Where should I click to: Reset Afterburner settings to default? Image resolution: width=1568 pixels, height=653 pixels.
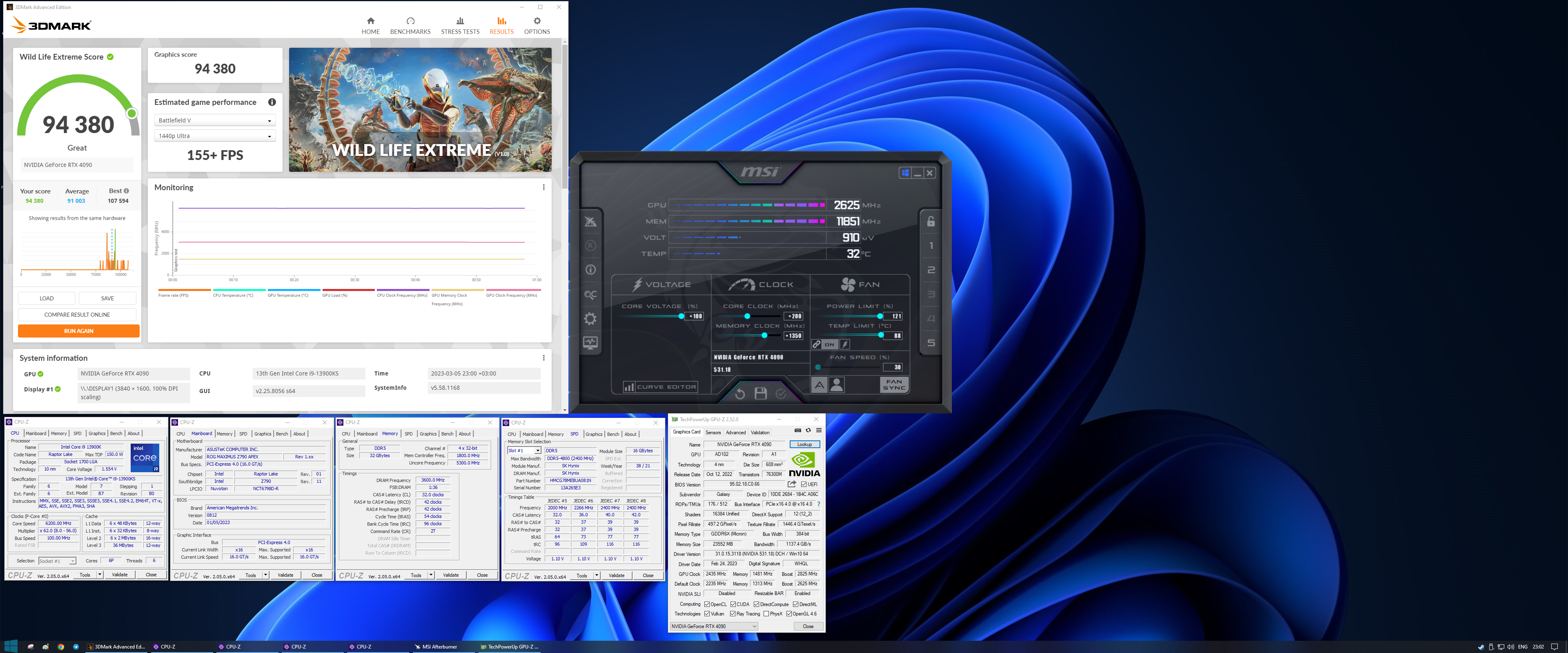pos(739,394)
